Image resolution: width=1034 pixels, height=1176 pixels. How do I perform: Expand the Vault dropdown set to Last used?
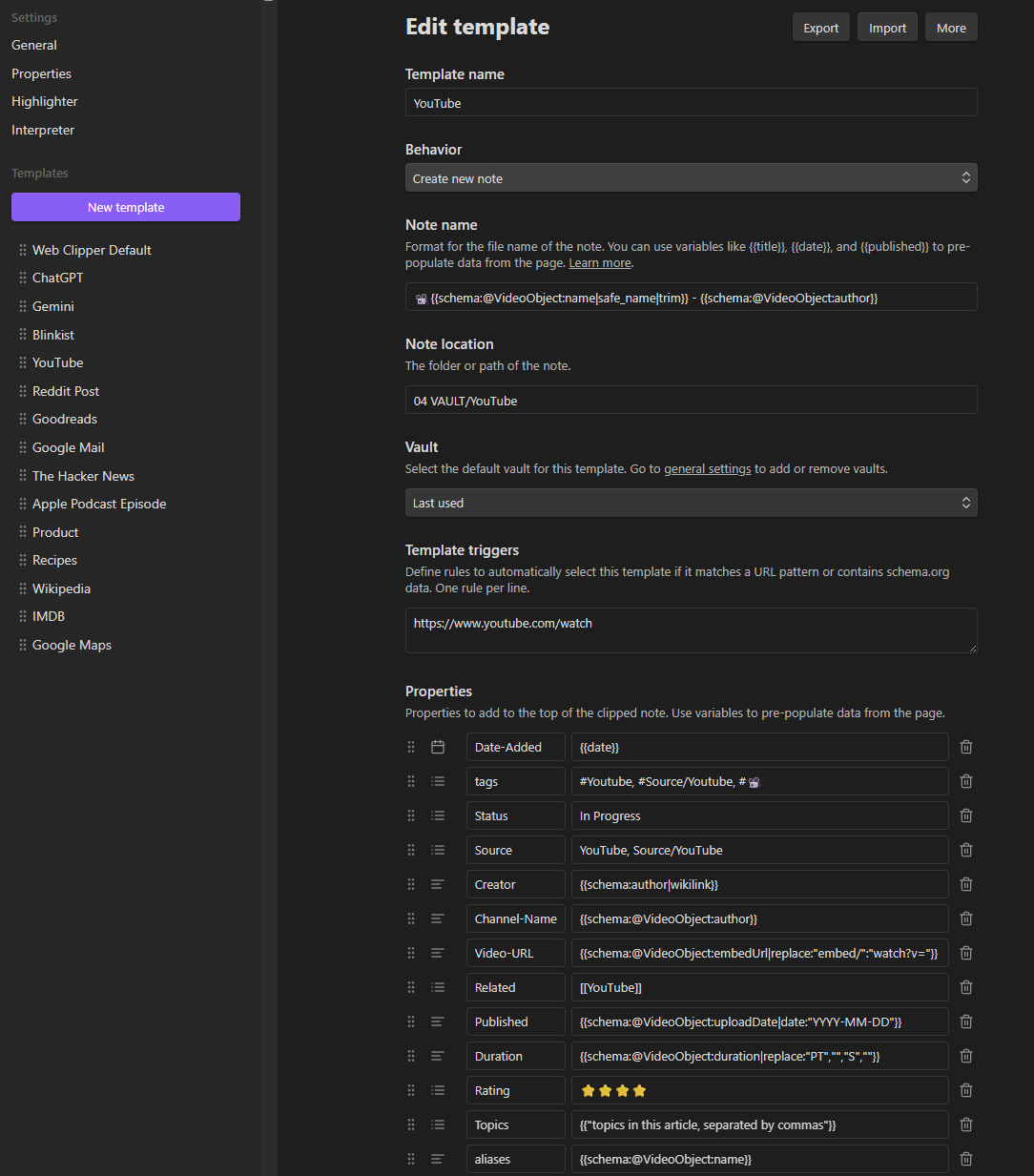click(x=691, y=503)
